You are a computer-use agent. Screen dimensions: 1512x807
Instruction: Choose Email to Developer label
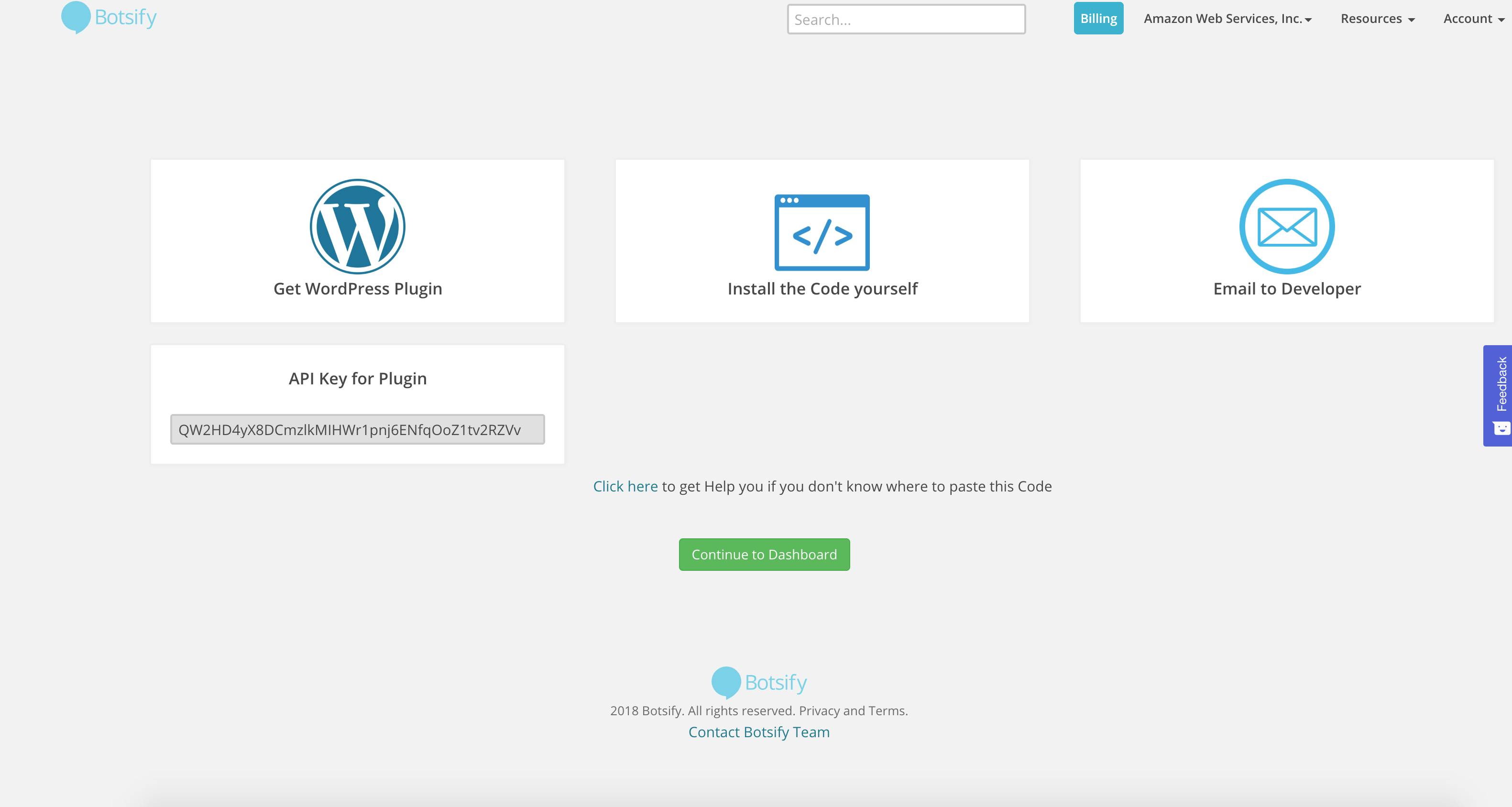pos(1287,289)
